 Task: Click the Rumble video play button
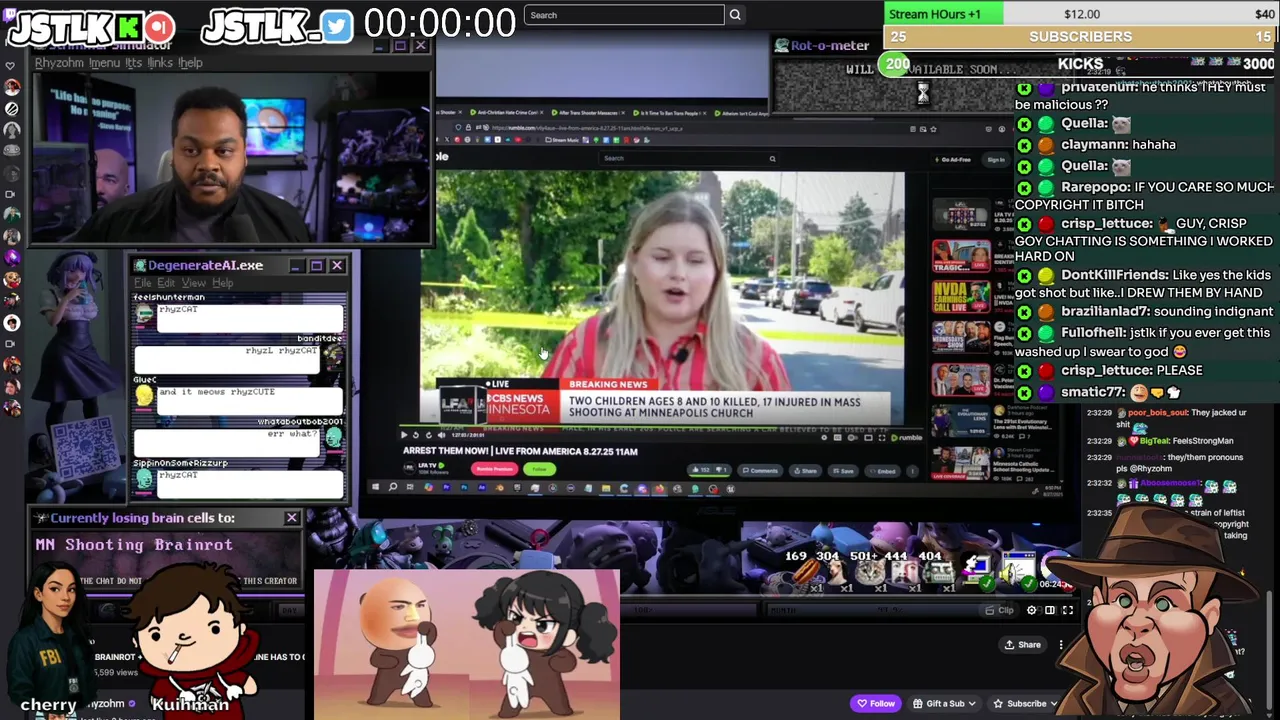[403, 435]
